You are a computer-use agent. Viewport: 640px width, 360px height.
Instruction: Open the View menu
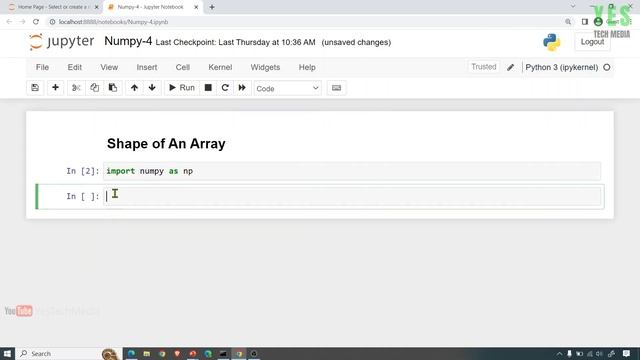(x=109, y=67)
